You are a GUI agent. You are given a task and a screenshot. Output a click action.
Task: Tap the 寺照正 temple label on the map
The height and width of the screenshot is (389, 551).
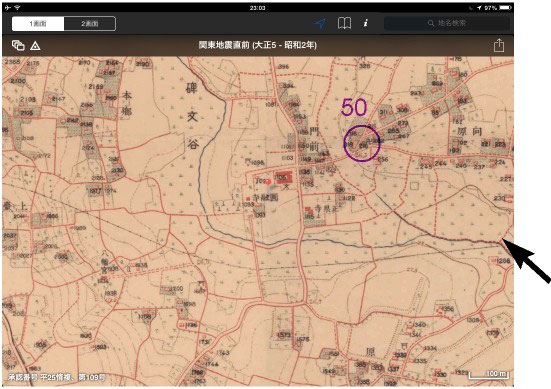(327, 208)
